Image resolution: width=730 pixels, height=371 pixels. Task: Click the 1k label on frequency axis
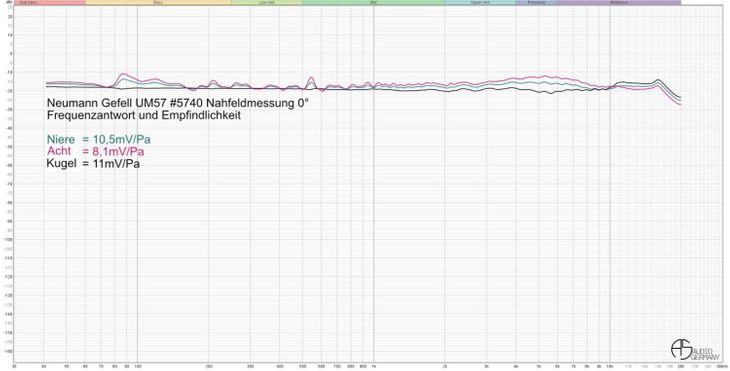pyautogui.click(x=373, y=365)
